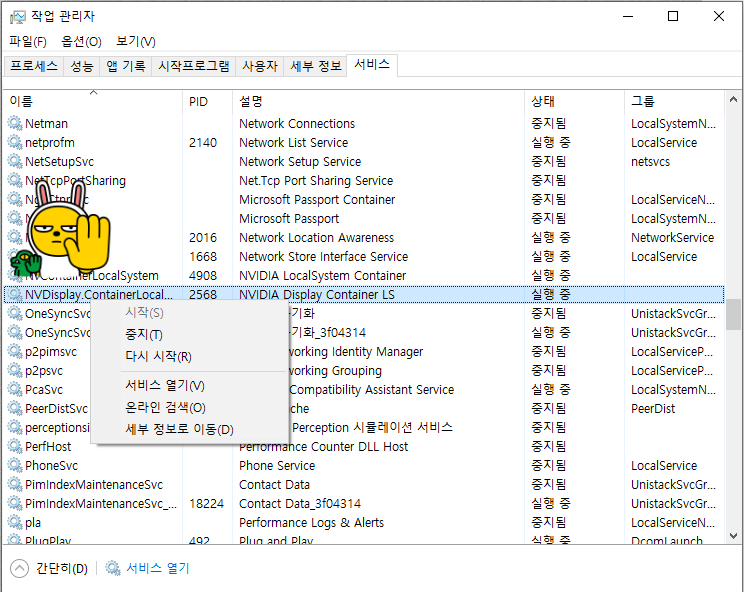Click the PerfHost service gear icon
This screenshot has width=744, height=592.
point(15,446)
